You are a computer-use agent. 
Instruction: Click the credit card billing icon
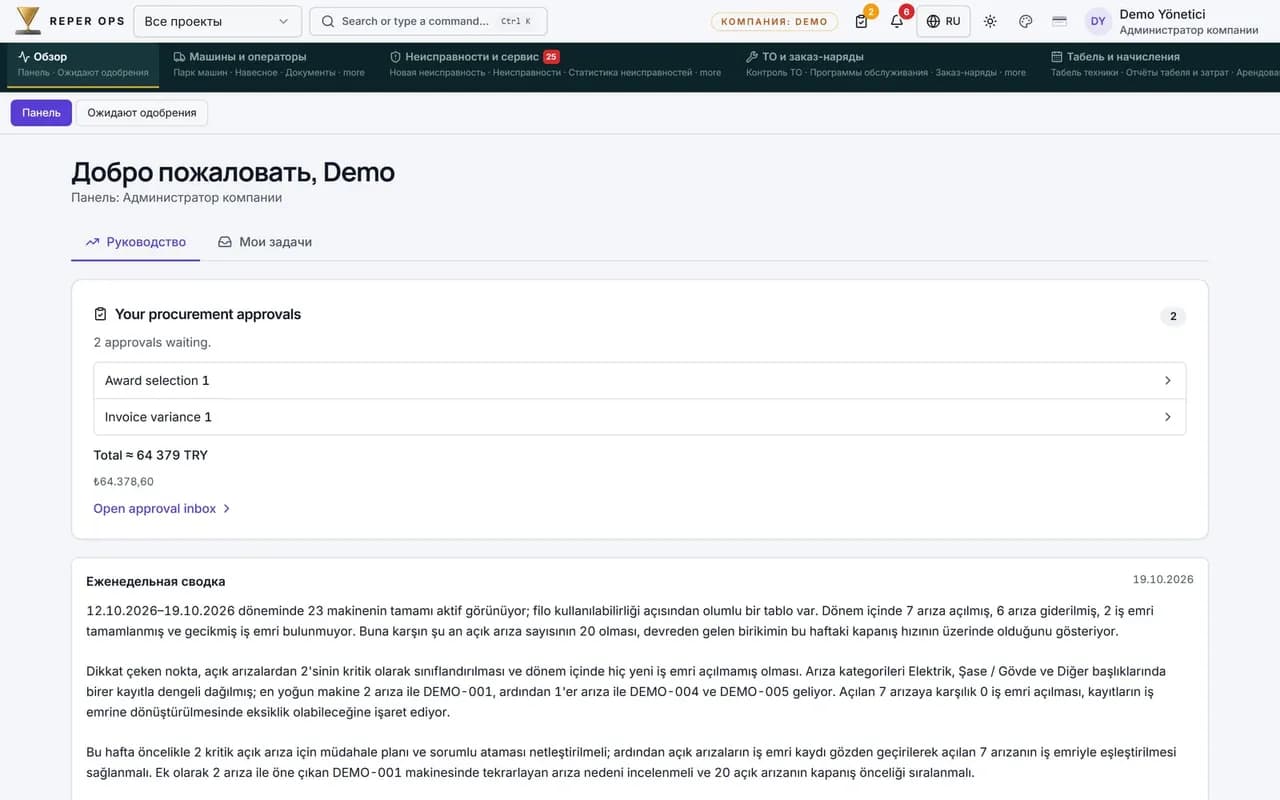point(1060,21)
